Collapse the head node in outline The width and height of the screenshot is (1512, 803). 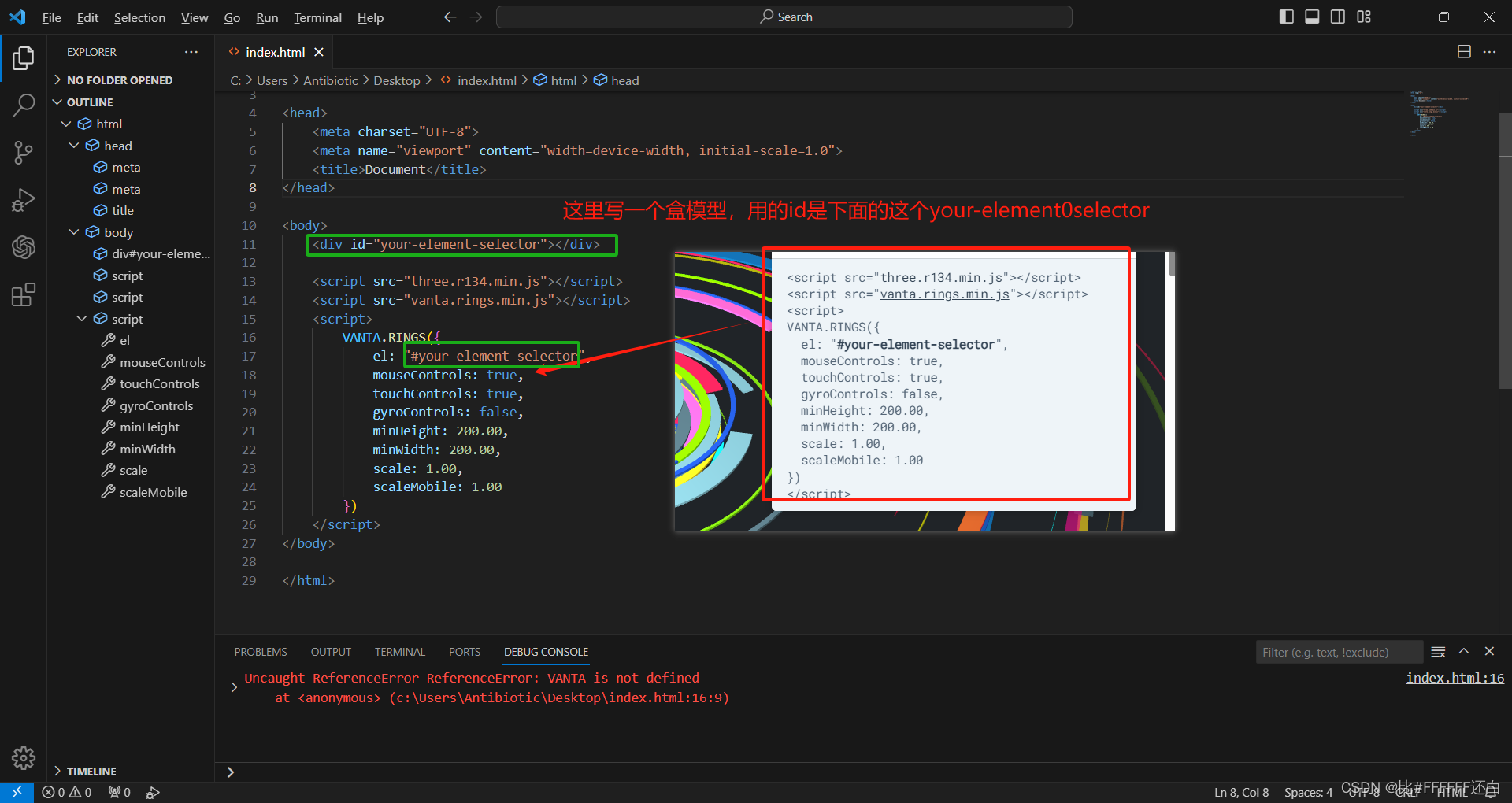(74, 146)
